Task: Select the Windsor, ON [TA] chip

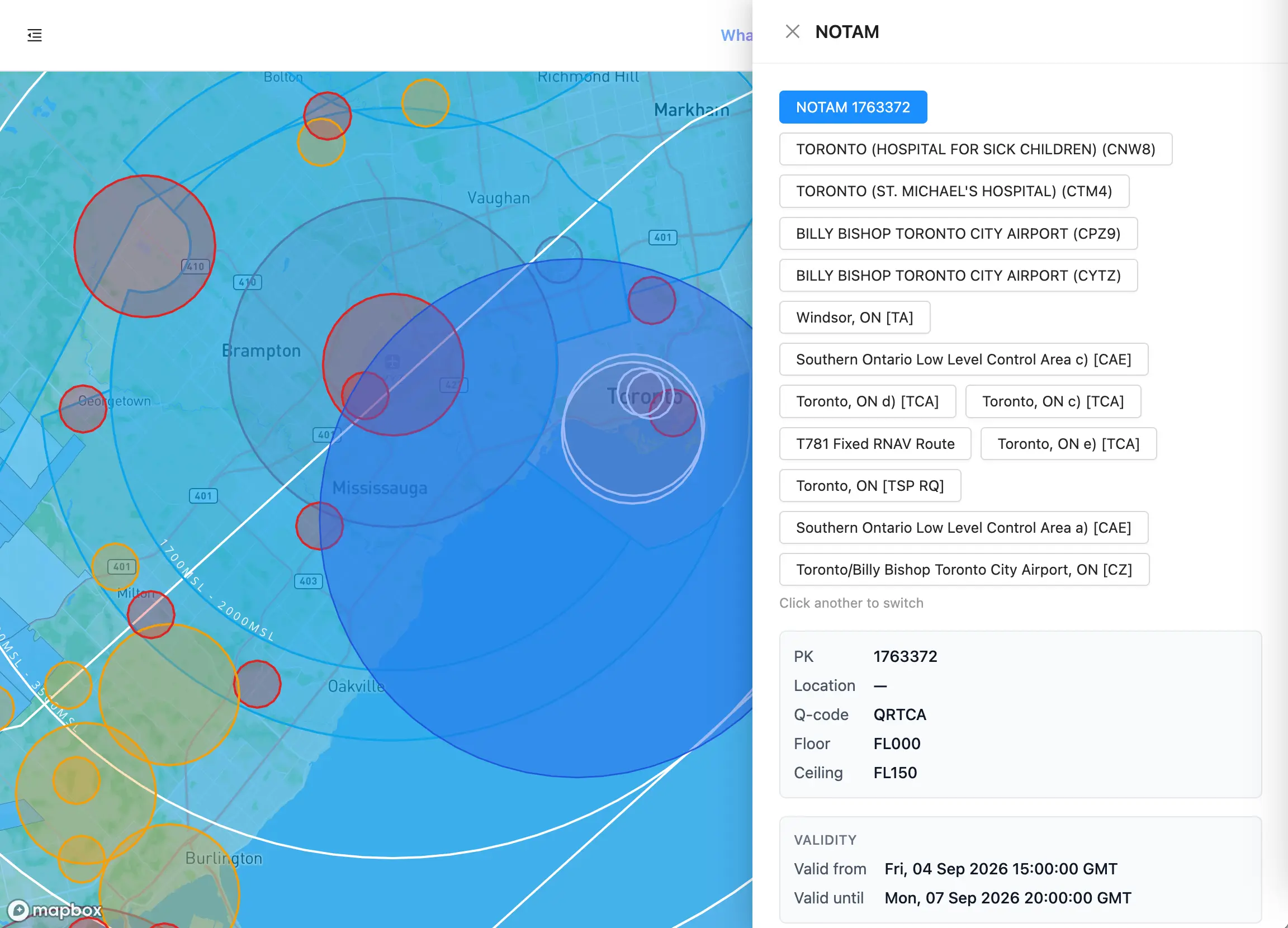Action: coord(854,318)
